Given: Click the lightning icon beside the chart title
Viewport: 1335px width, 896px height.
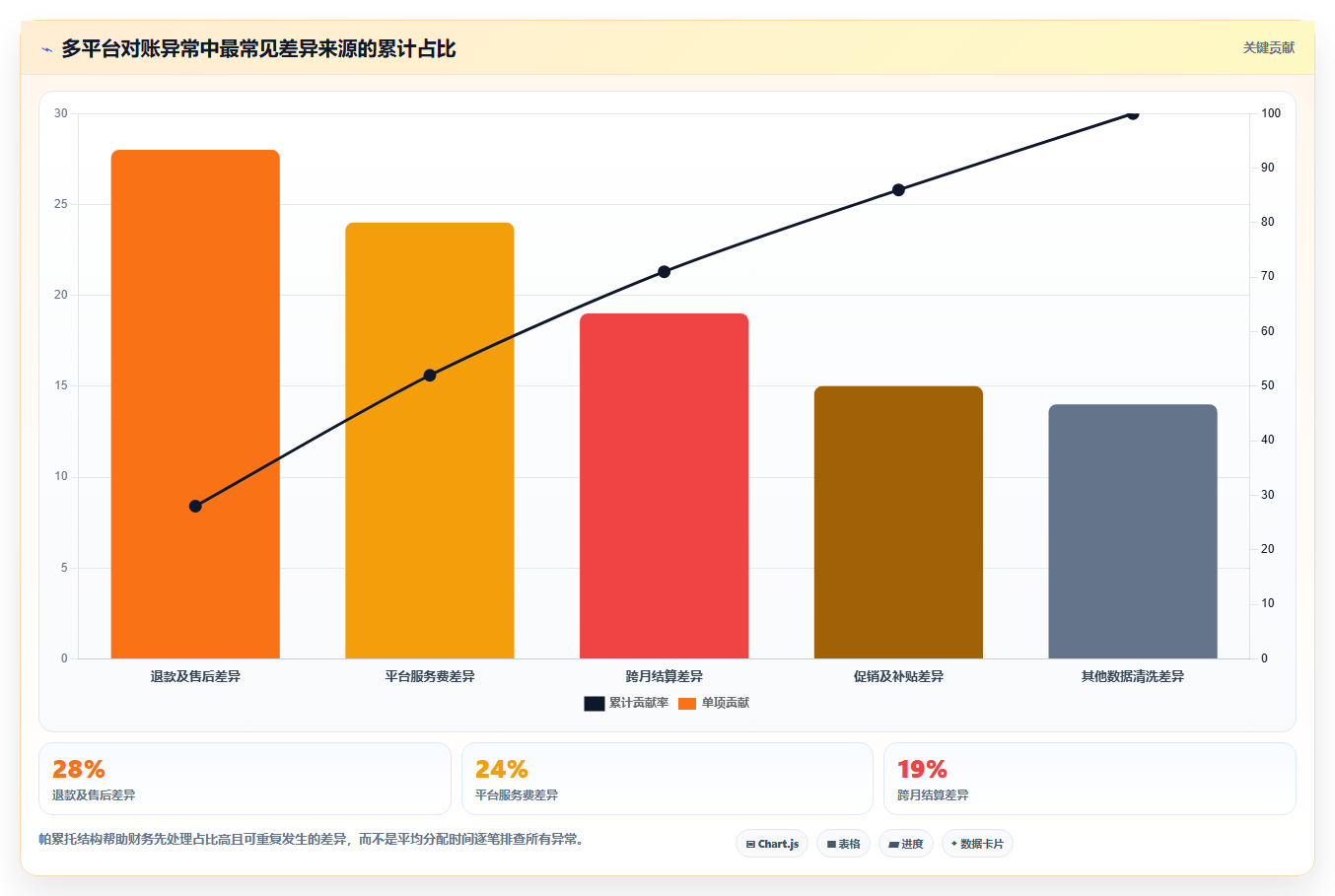Looking at the screenshot, I should [46, 49].
